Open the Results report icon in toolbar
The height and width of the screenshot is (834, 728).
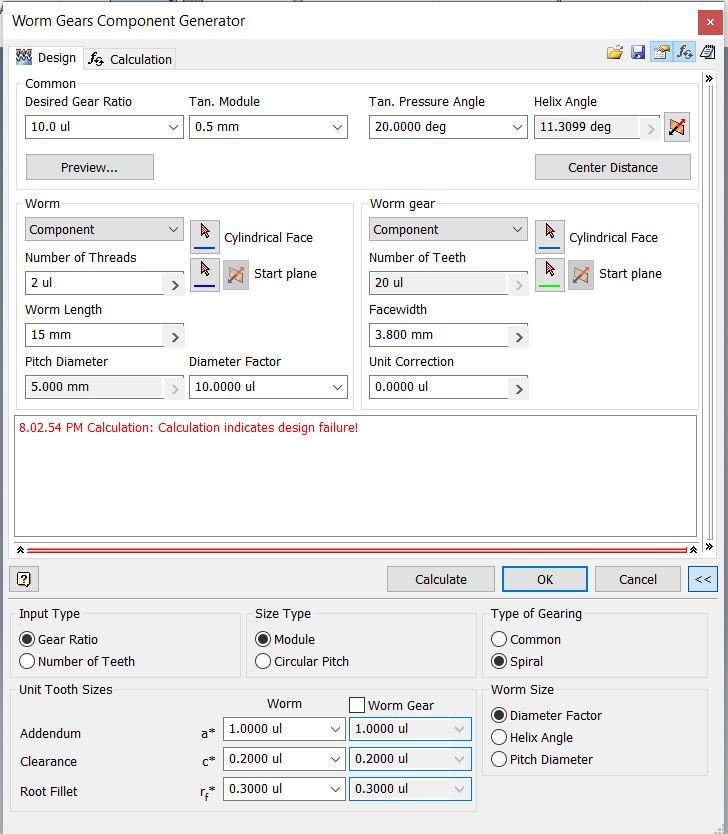[x=707, y=52]
